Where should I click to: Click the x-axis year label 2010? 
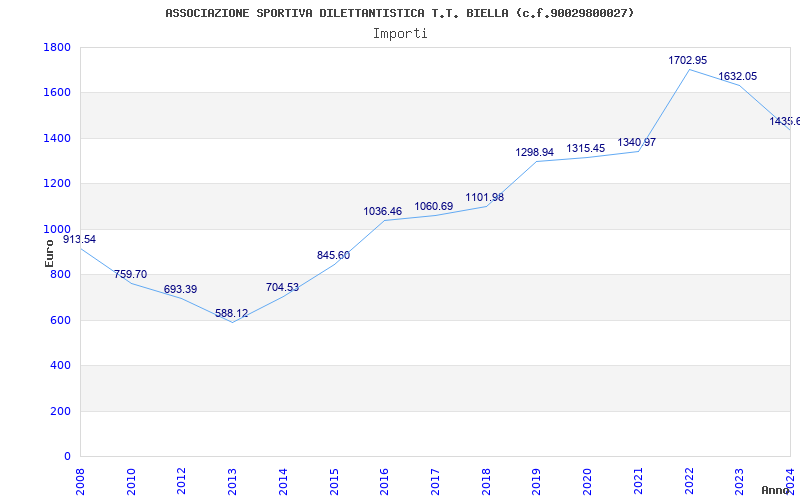click(131, 482)
